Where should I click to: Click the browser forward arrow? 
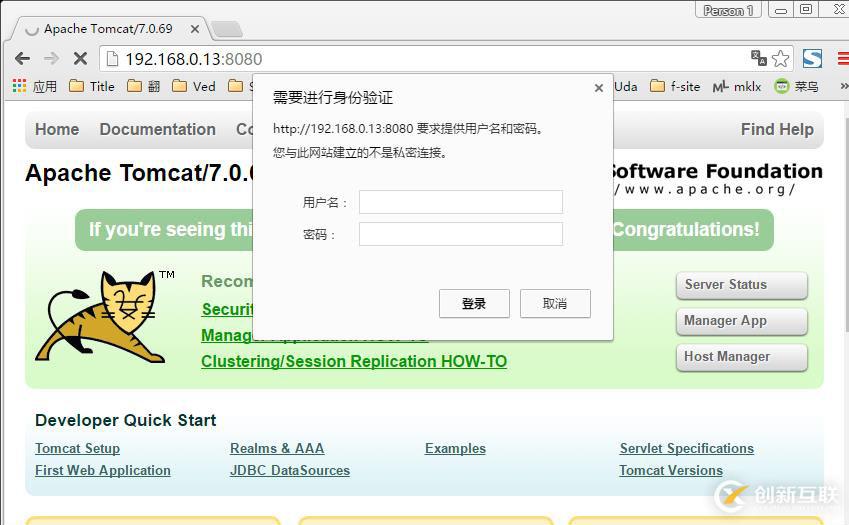point(51,58)
